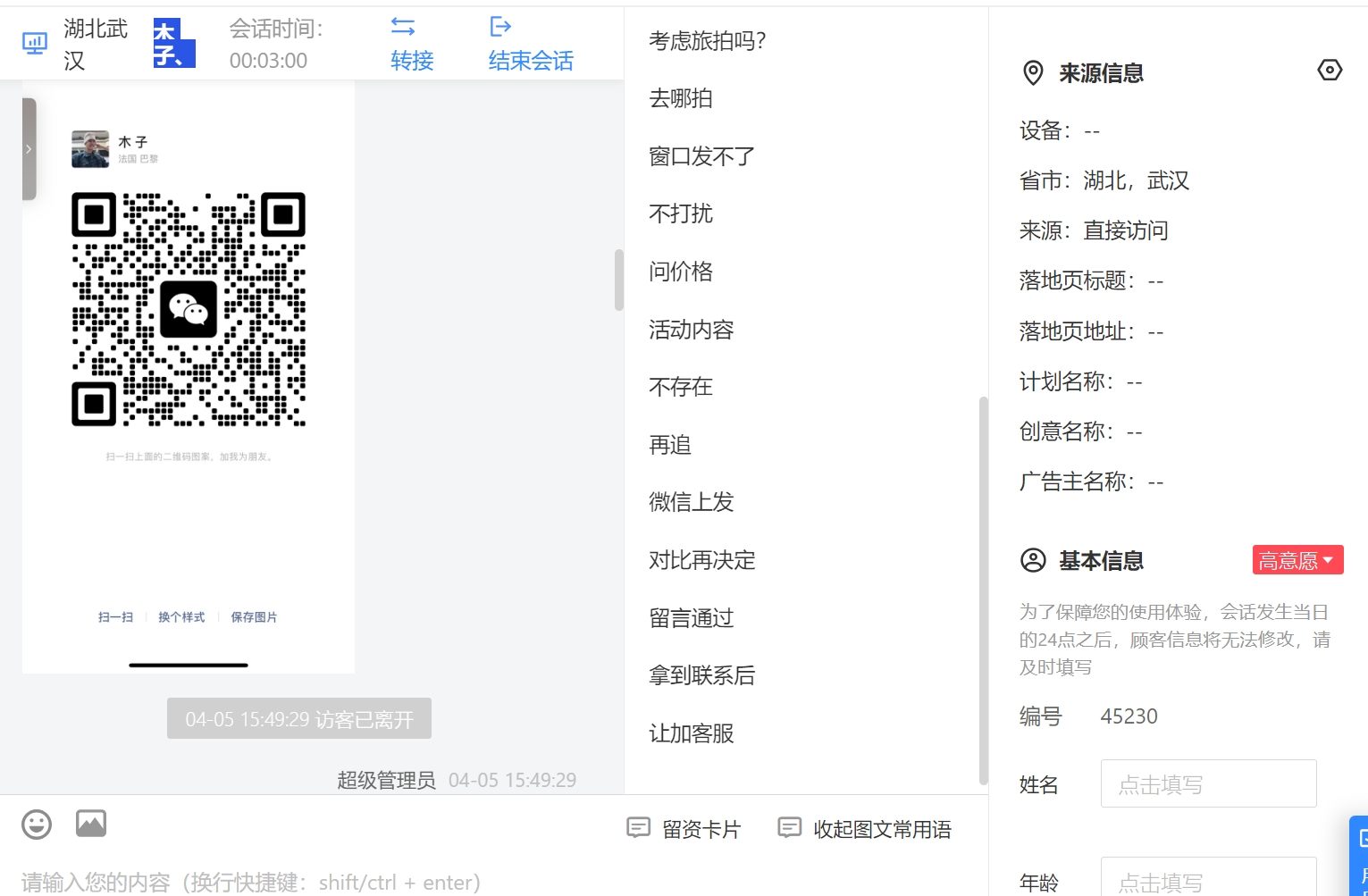Click the 木子、 visitor name tag
Screen dimensions: 1368x896
tap(174, 44)
